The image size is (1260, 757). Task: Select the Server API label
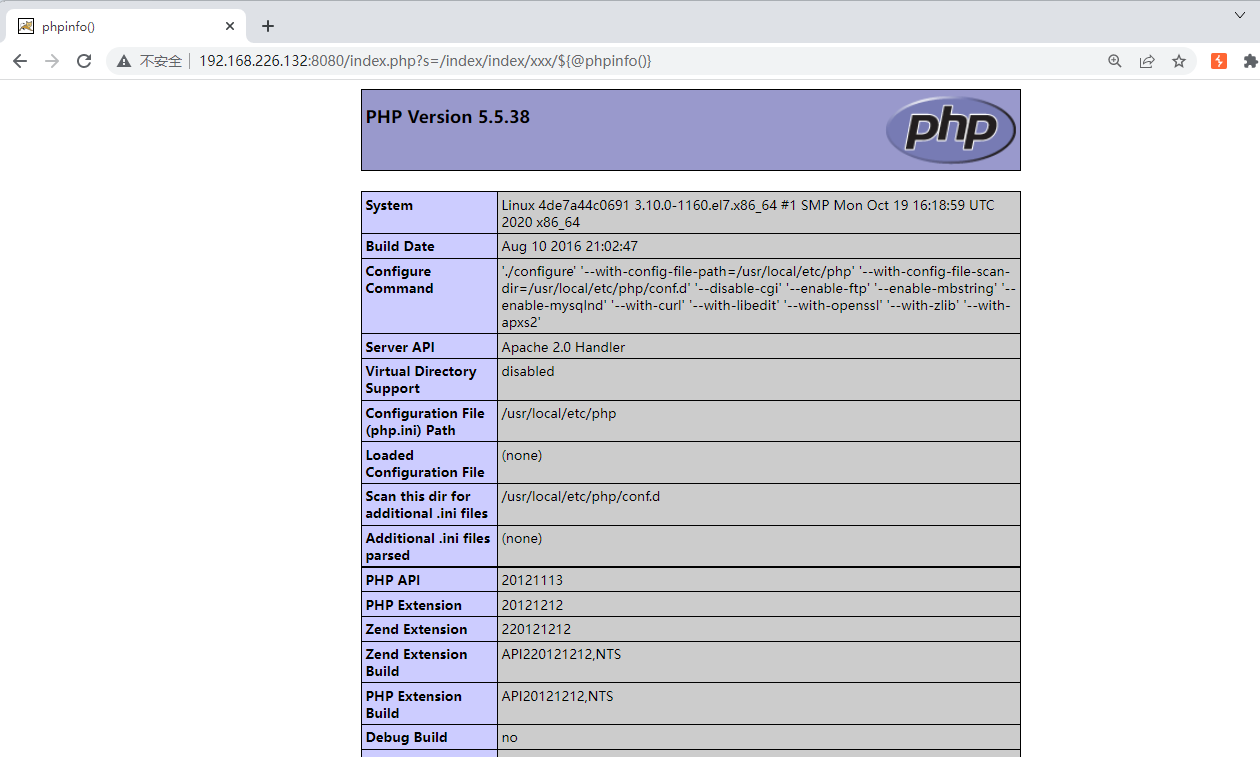[401, 347]
